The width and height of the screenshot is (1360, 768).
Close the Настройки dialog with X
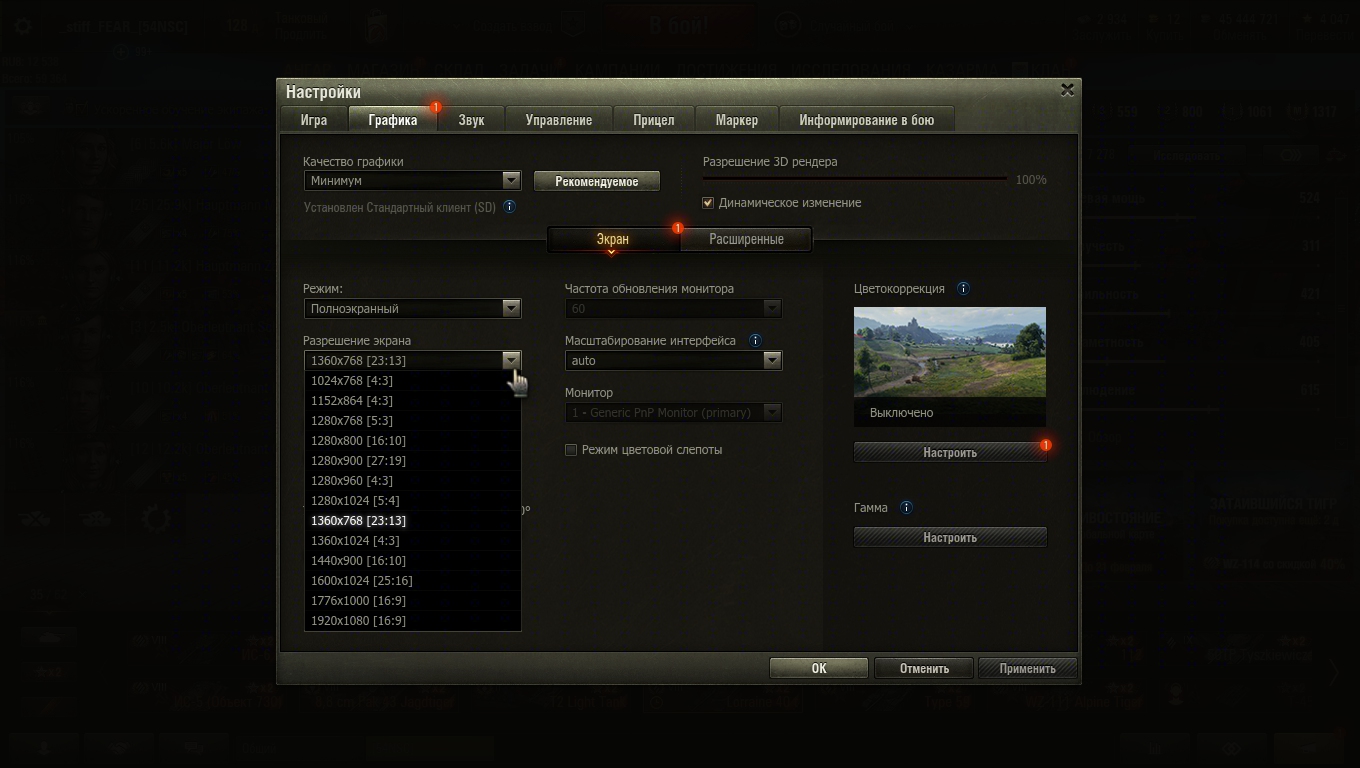1067,90
